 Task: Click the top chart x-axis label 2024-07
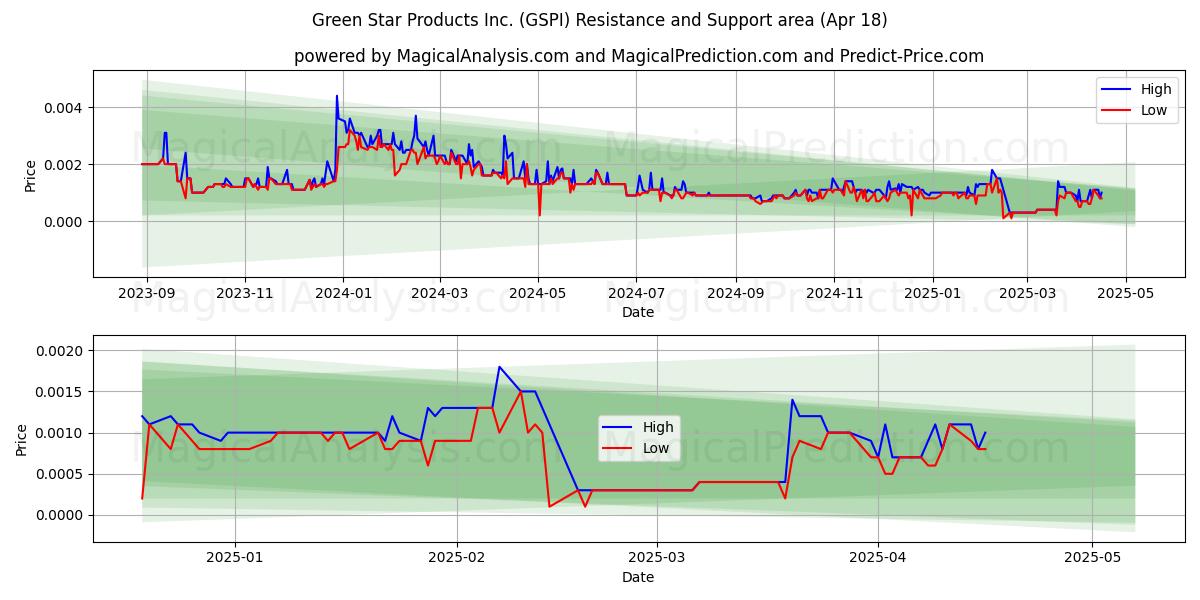point(636,294)
